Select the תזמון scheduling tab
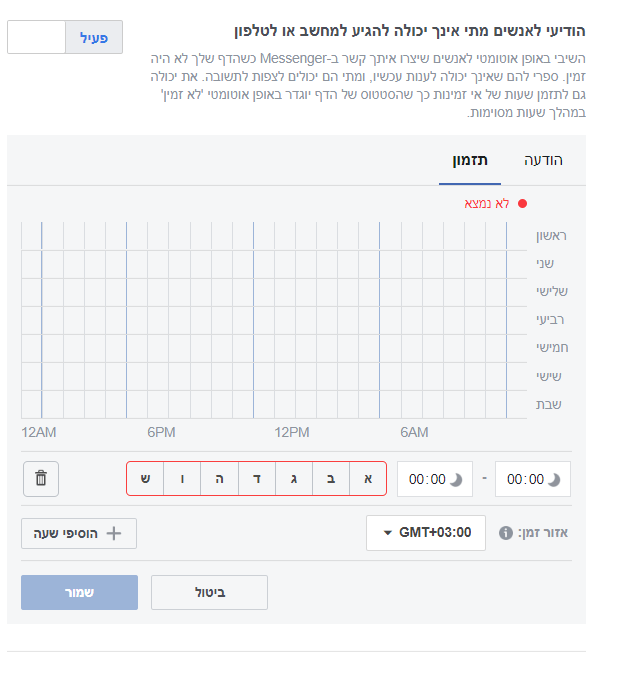 click(x=469, y=160)
